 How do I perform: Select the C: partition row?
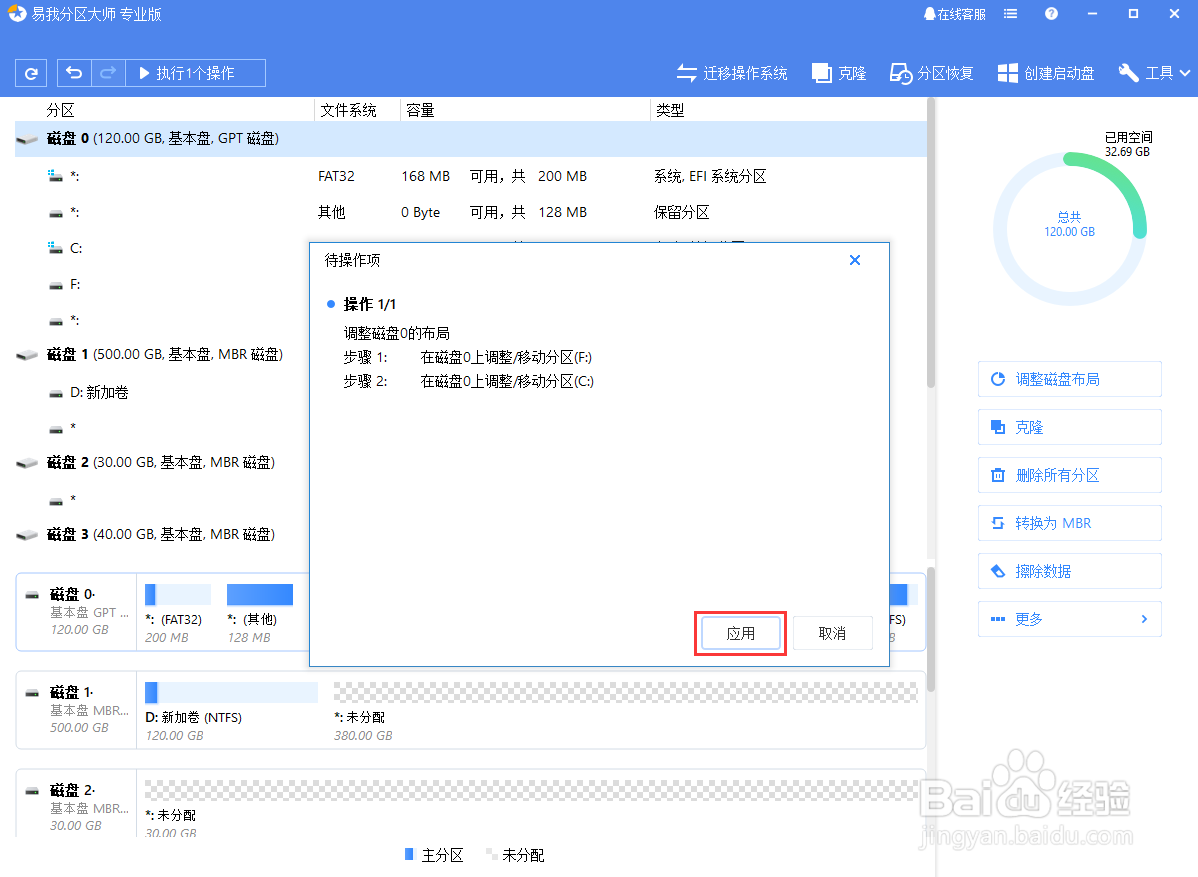162,248
